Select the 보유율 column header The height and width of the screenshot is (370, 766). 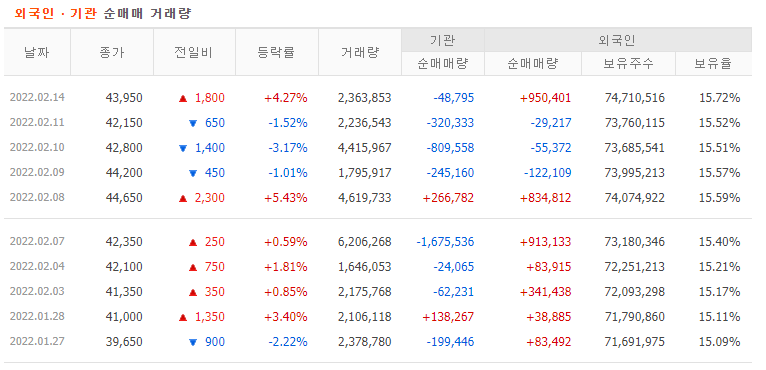[x=714, y=64]
